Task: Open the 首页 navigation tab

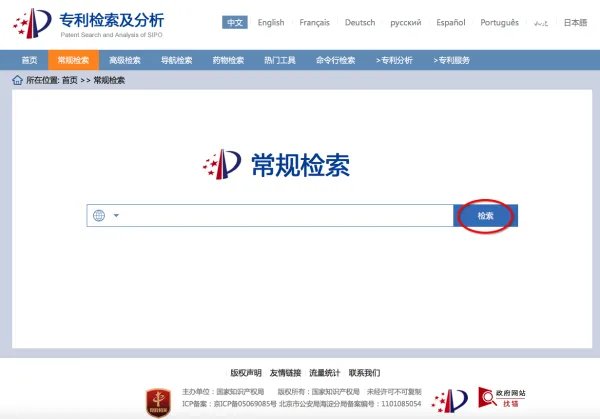Action: [x=29, y=60]
